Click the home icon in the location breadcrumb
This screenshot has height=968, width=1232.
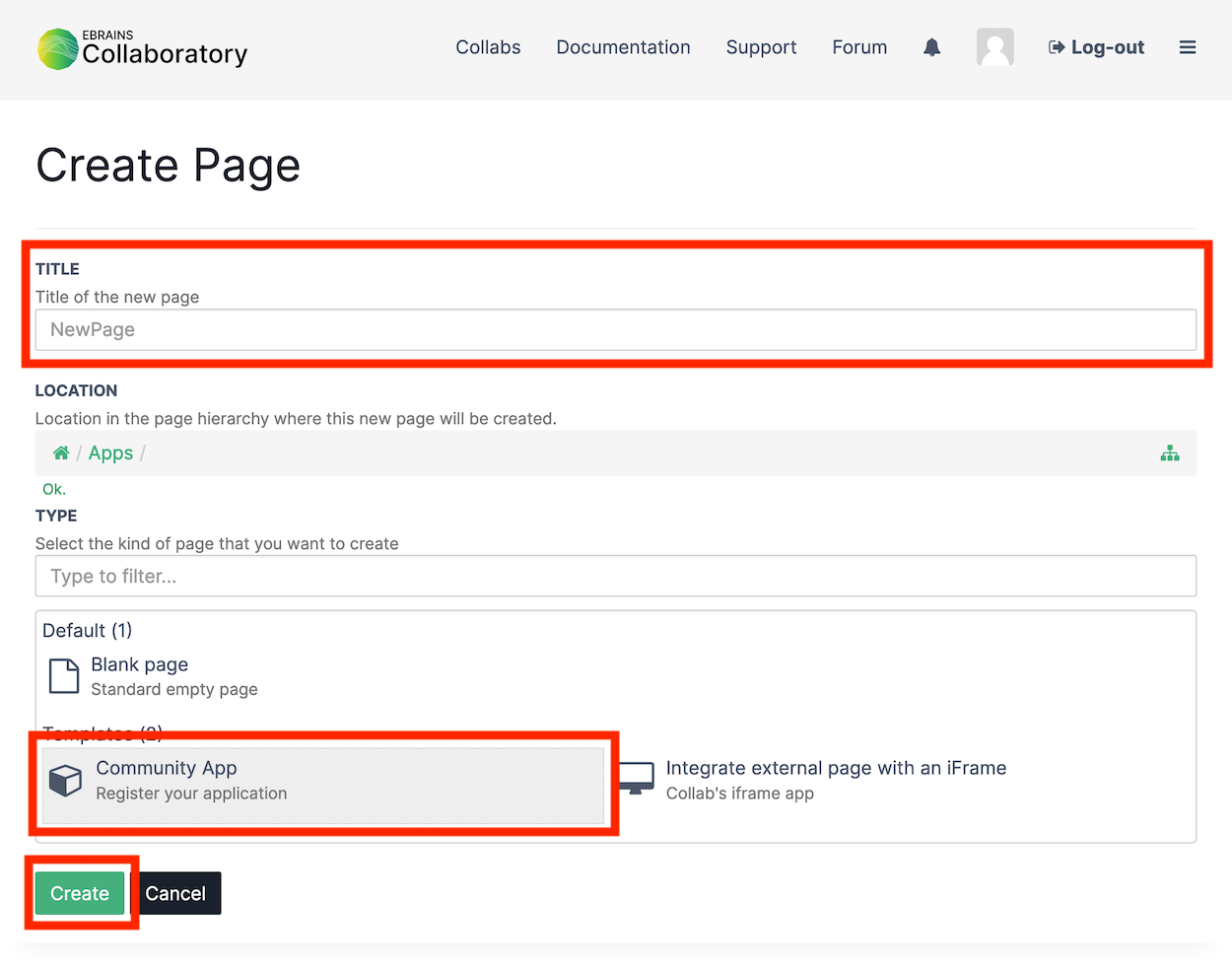pos(60,452)
